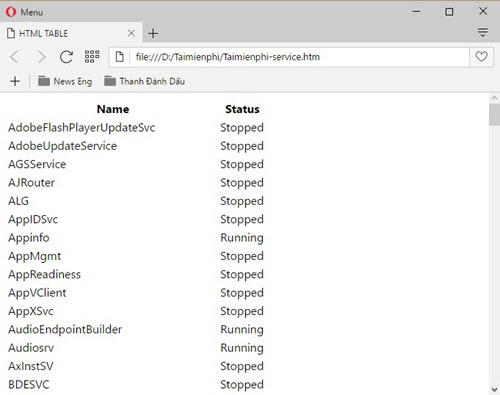Select the HTML TABLE tab
Screen dimensions: 500x395
71,33
